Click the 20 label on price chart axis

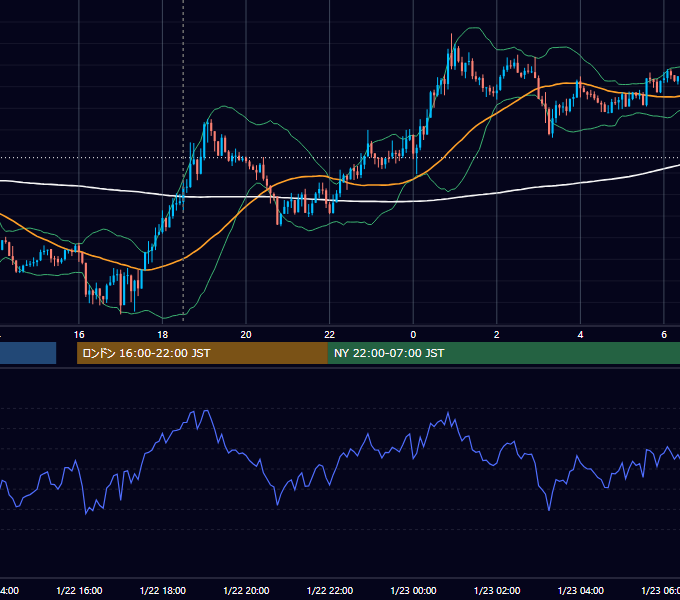coord(246,335)
